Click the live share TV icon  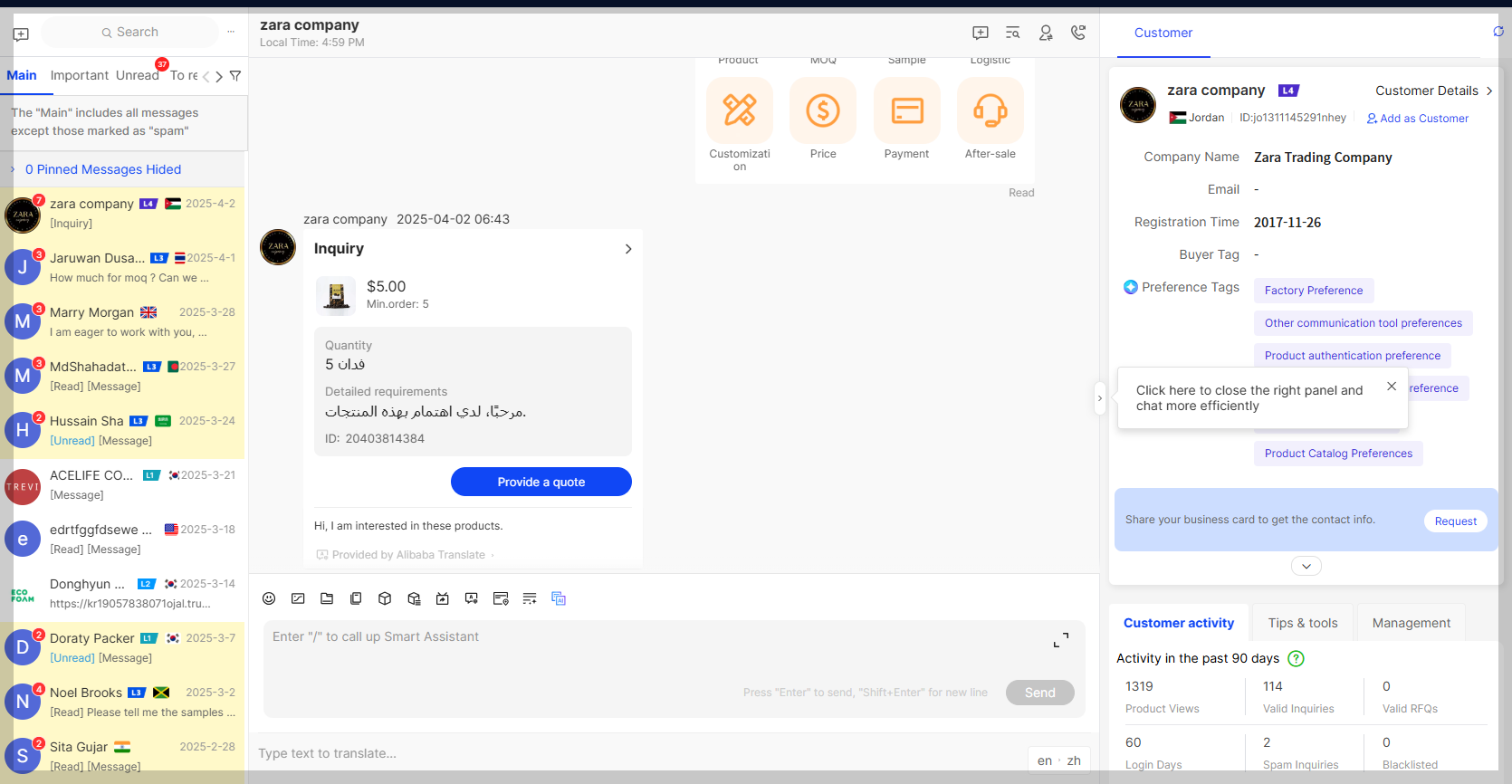coord(443,598)
